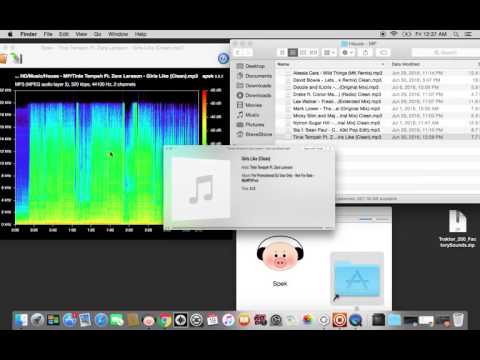Open the Window menu
The width and height of the screenshot is (480, 360).
(x=118, y=34)
